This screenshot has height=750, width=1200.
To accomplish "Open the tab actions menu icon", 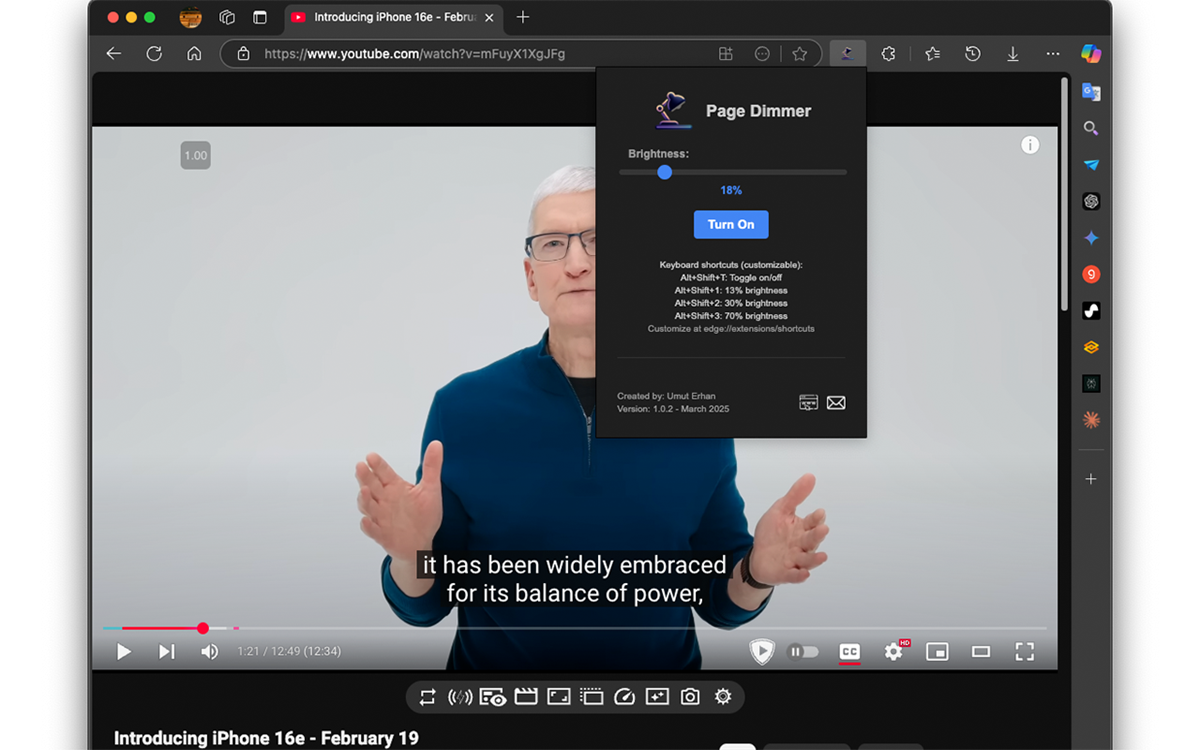I will point(260,17).
